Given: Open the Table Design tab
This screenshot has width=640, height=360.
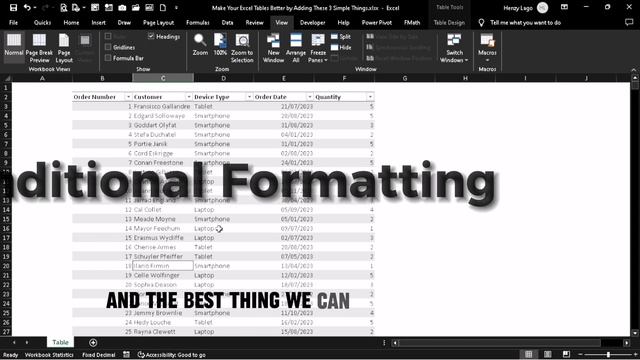Looking at the screenshot, I should [449, 22].
